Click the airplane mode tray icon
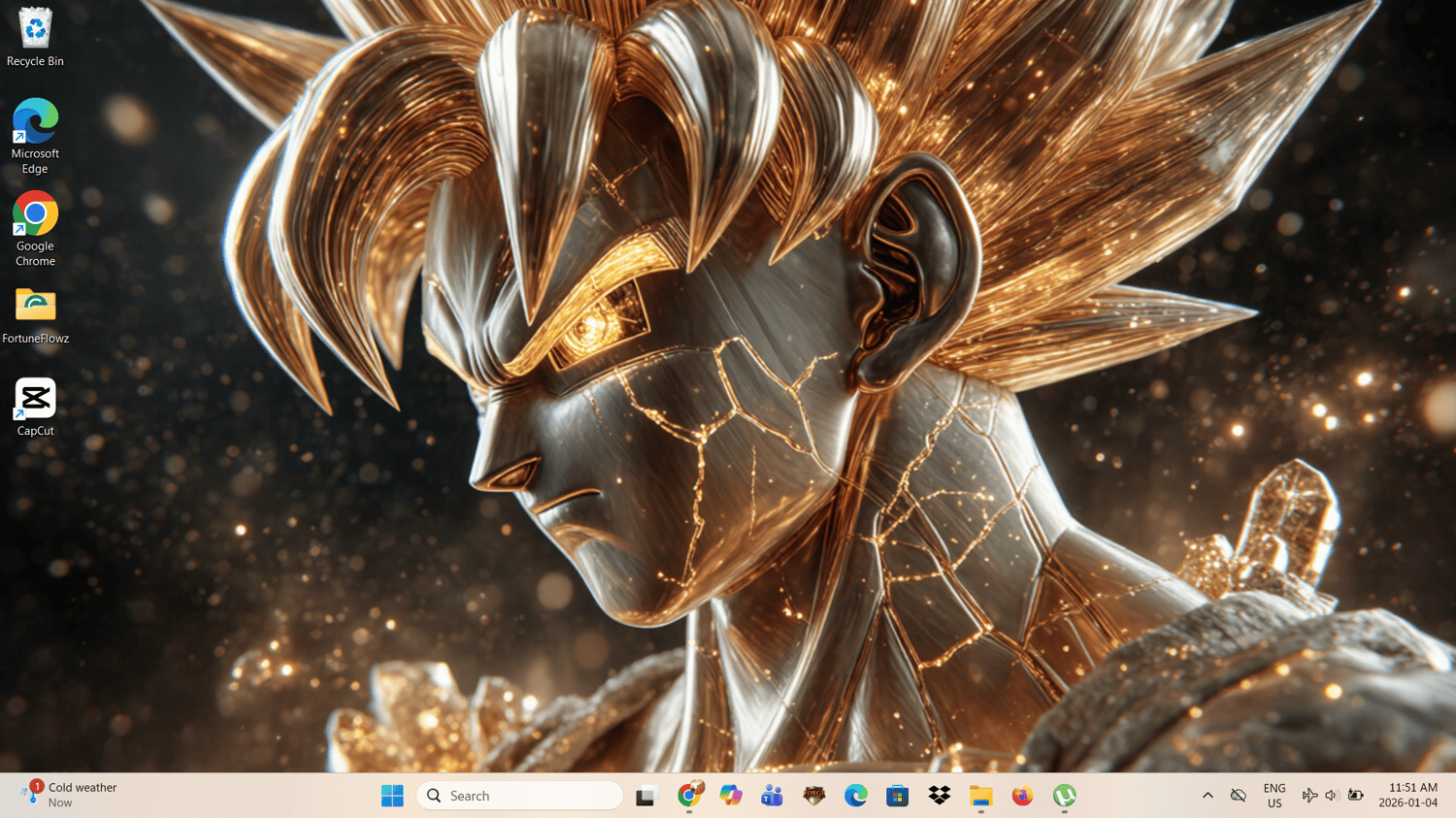This screenshot has height=818, width=1456. [1309, 796]
